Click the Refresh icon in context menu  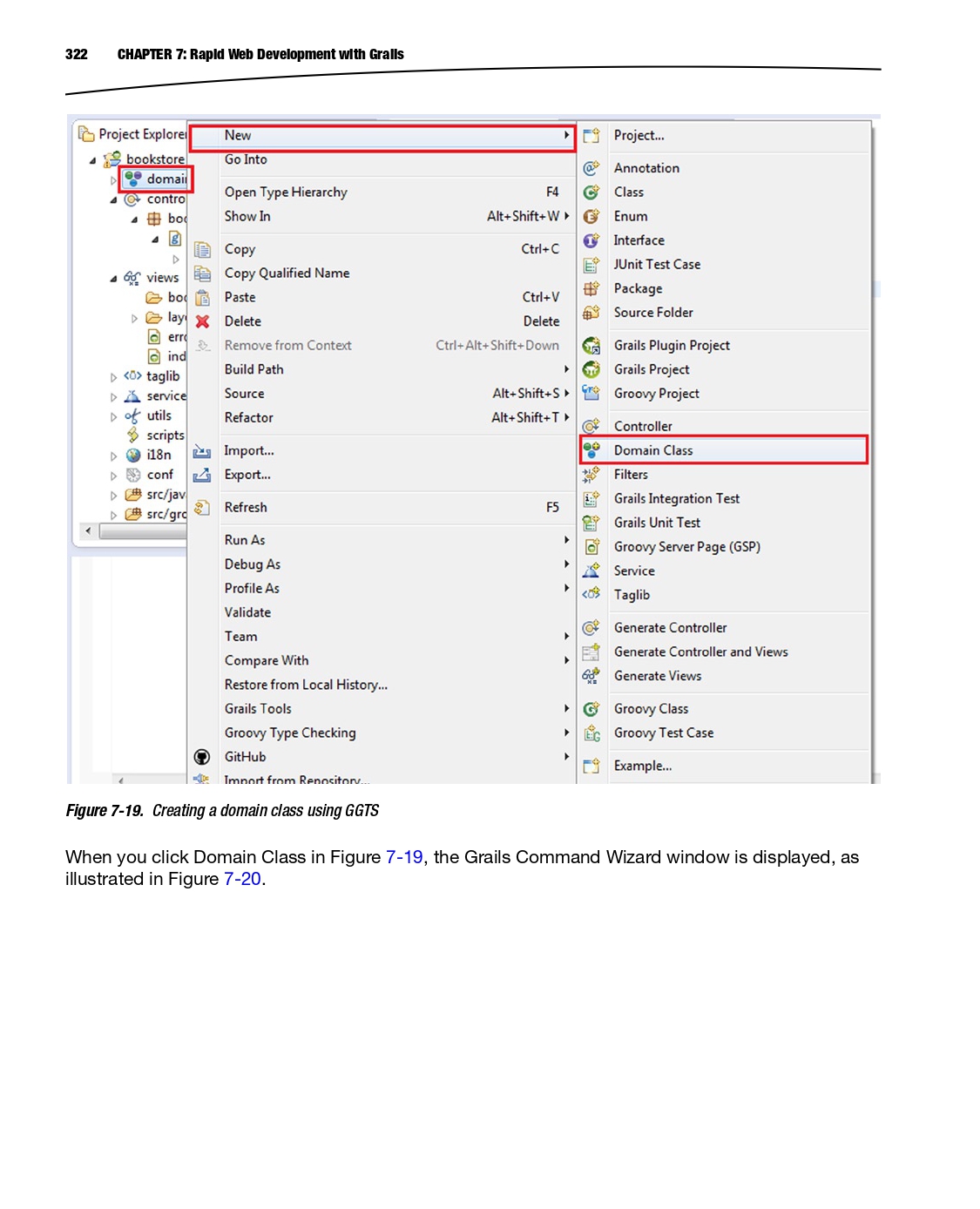tap(202, 508)
